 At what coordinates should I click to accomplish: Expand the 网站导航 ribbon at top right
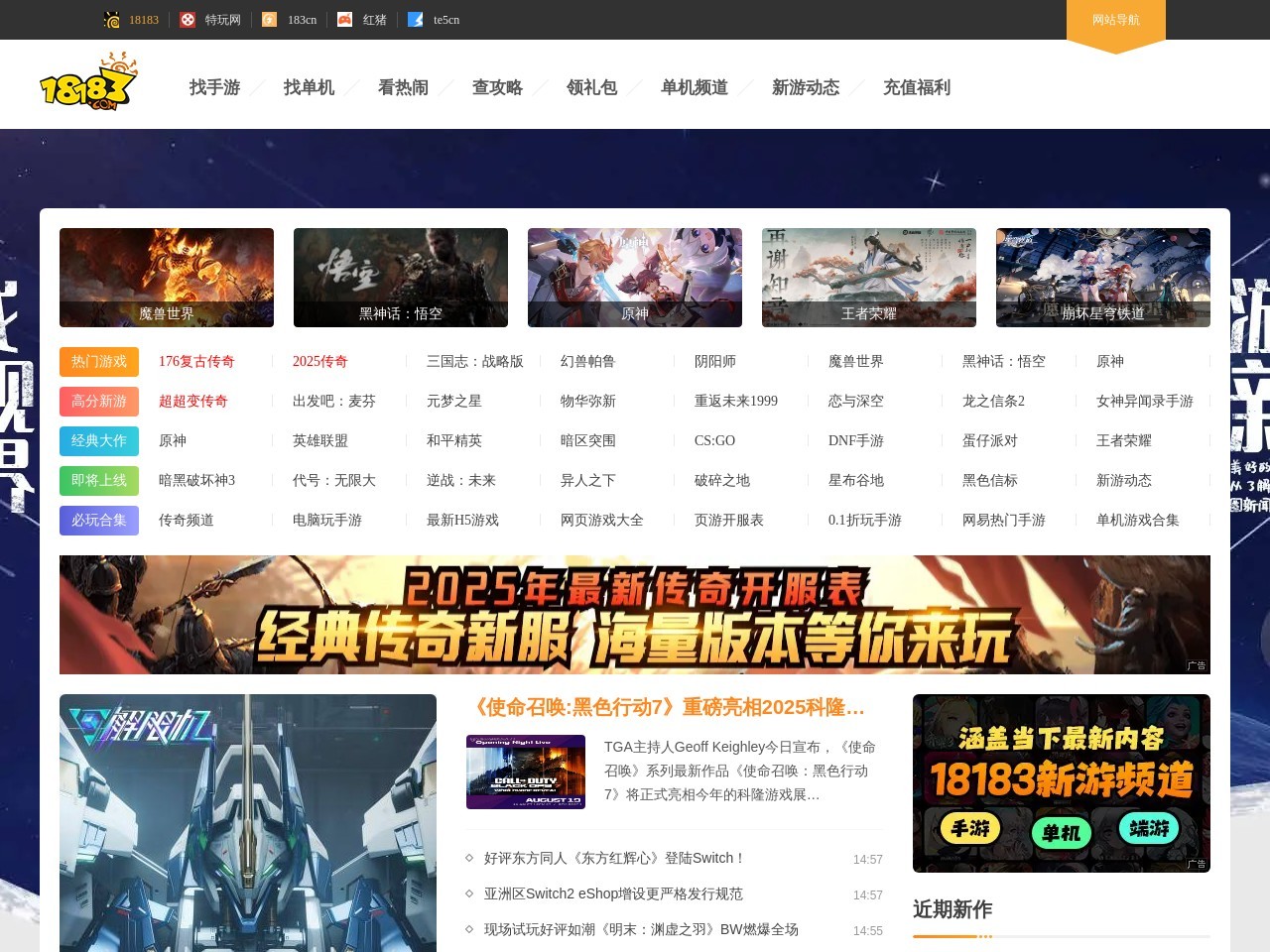coord(1116,20)
